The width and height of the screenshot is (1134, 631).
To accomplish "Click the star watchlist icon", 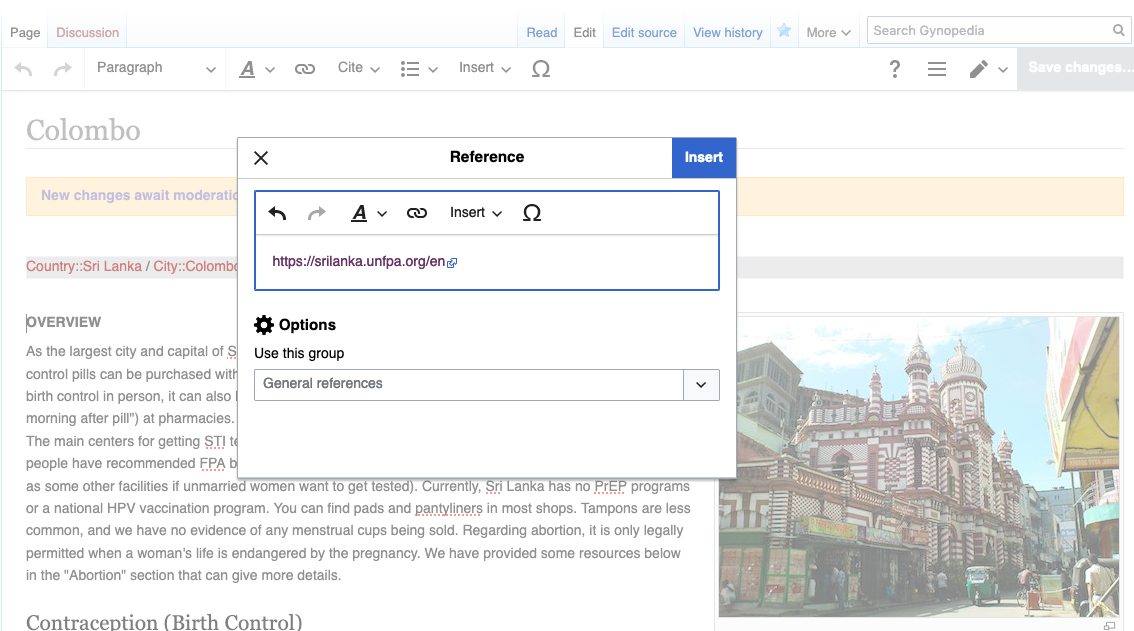I will (x=784, y=32).
